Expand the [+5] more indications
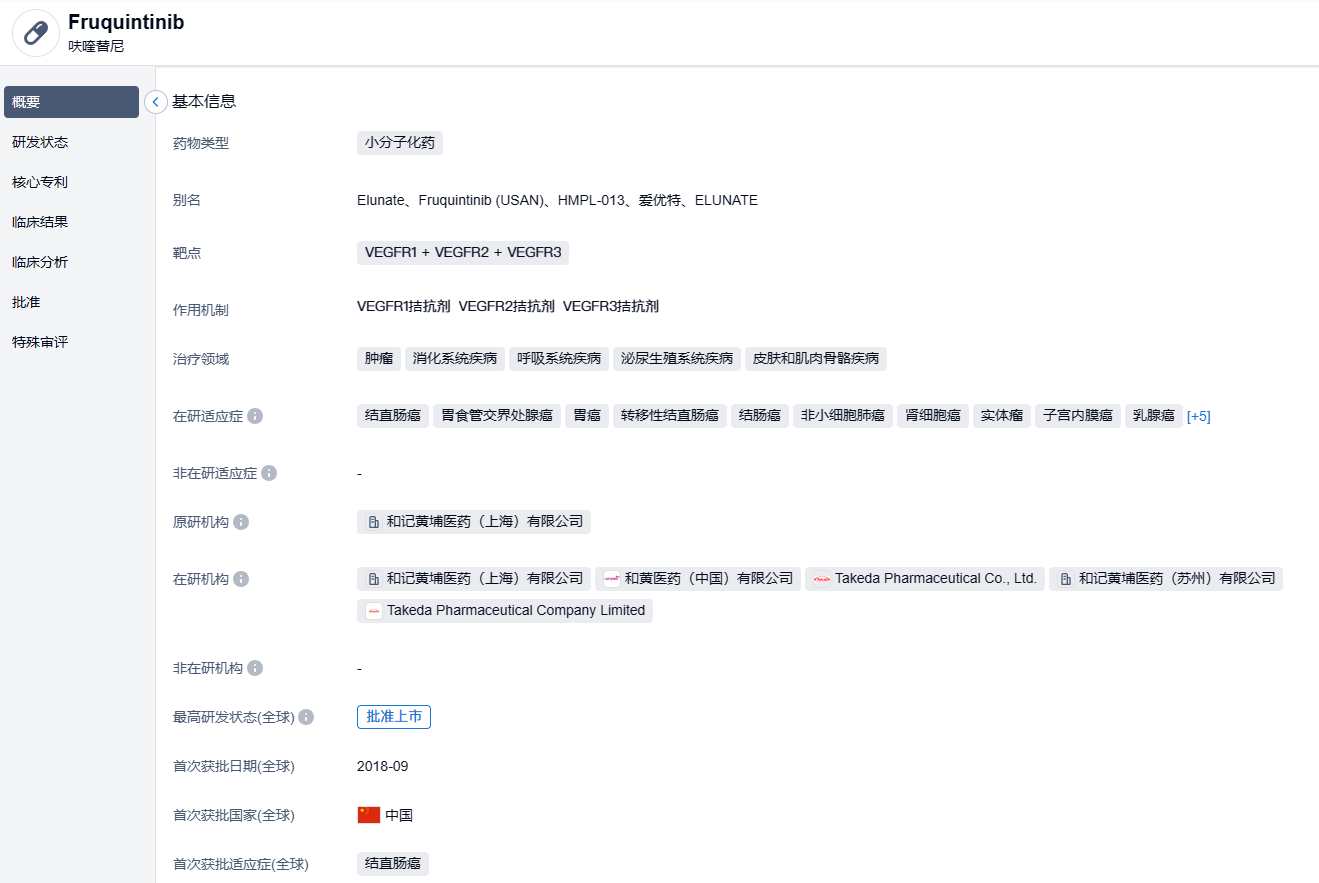 (1198, 416)
